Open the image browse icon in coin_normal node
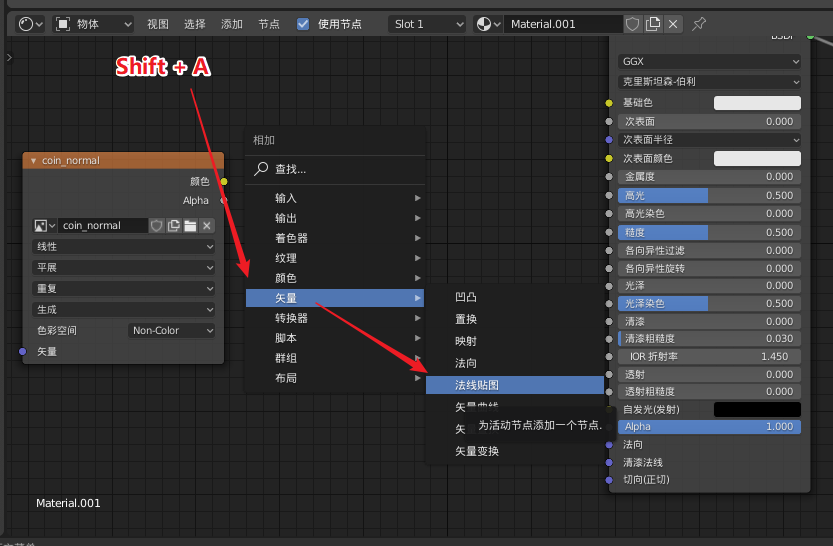Screen dimensions: 833x546 pos(45,226)
